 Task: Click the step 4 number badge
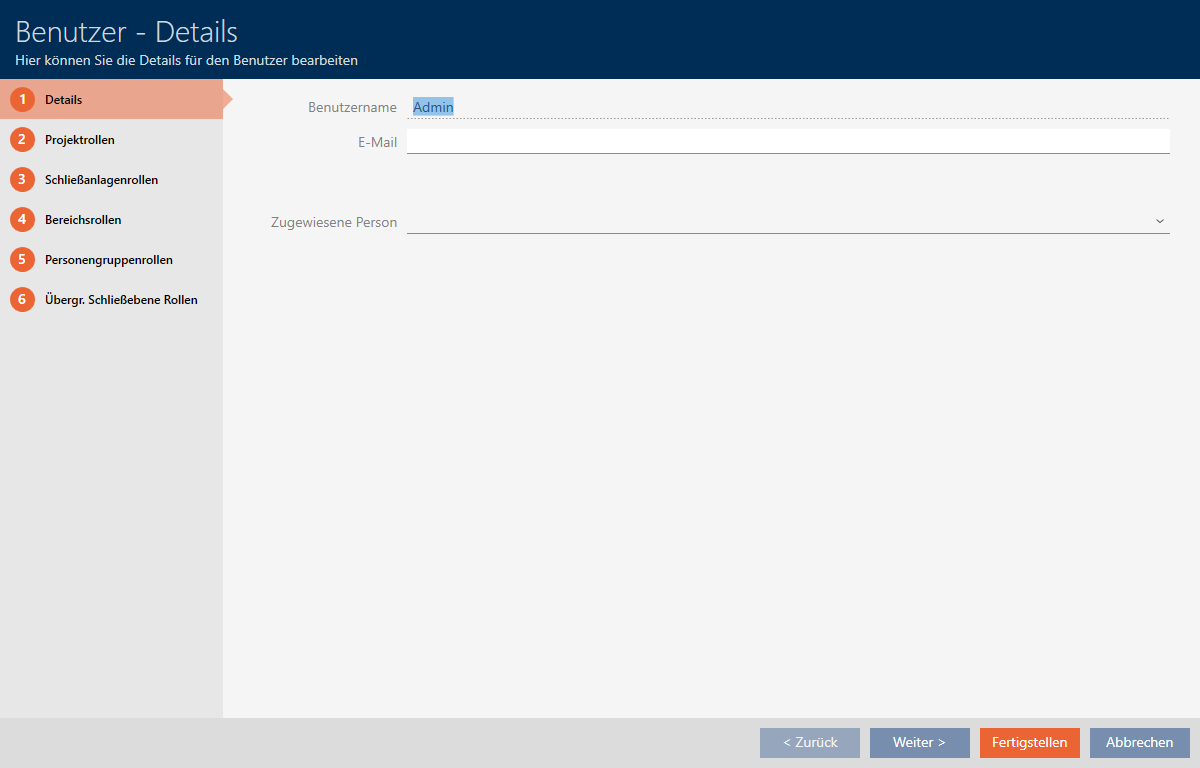click(x=22, y=220)
